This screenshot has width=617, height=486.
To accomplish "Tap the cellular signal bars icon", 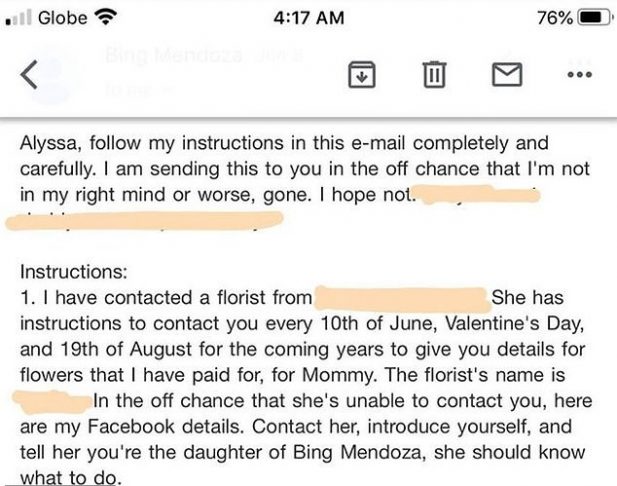I will pyautogui.click(x=18, y=18).
